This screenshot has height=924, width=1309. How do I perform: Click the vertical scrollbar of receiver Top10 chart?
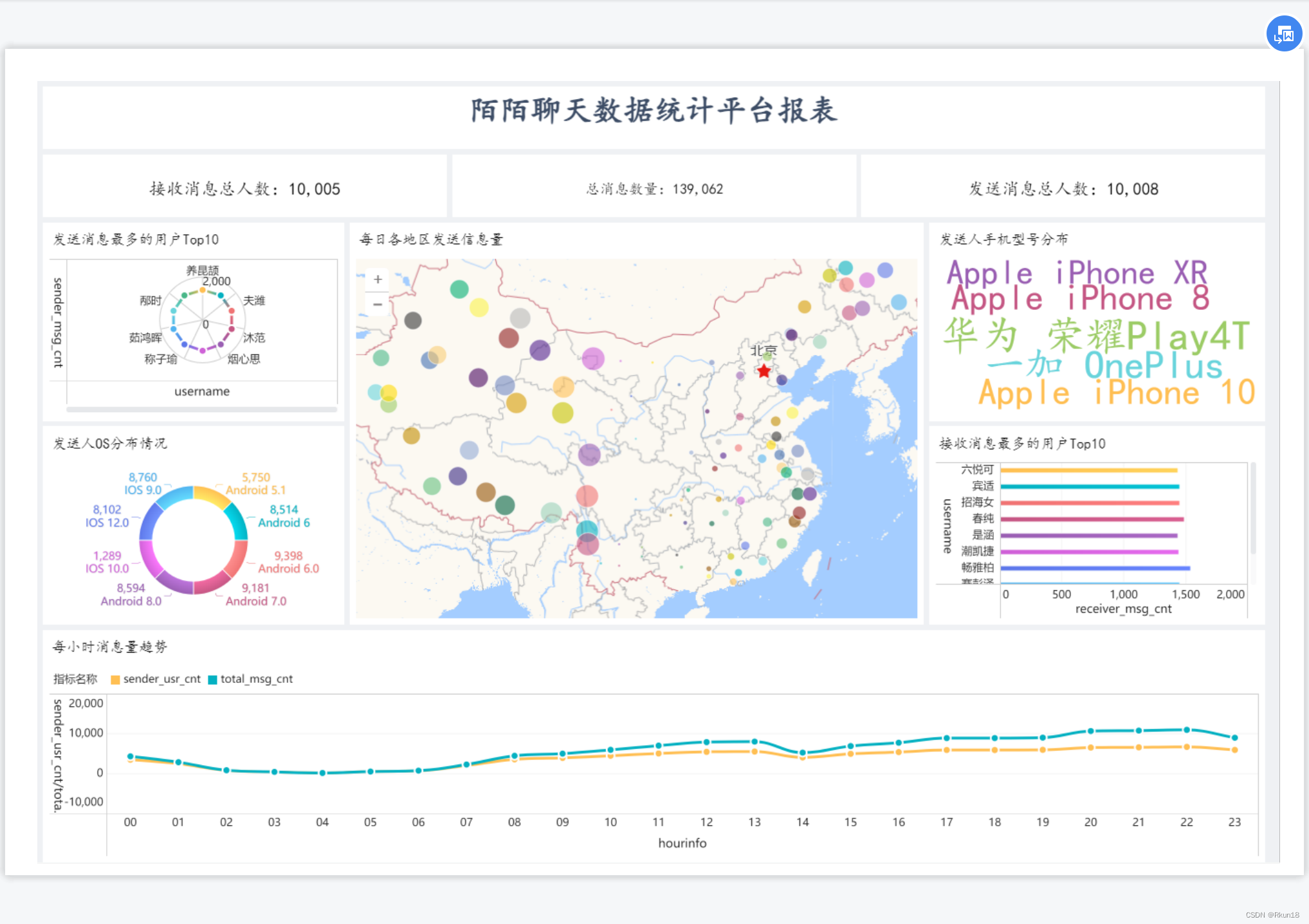(1253, 508)
